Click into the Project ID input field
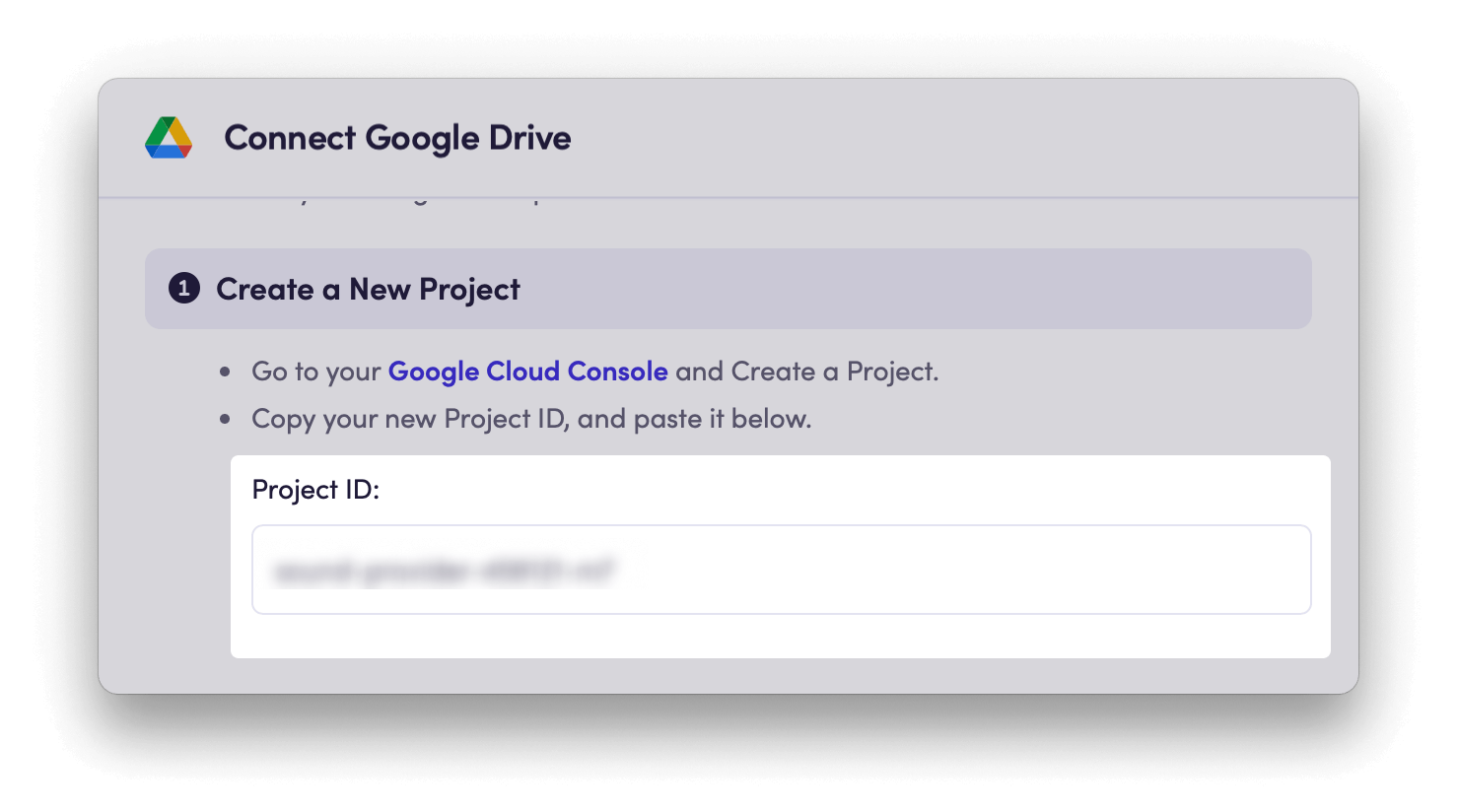 781,570
